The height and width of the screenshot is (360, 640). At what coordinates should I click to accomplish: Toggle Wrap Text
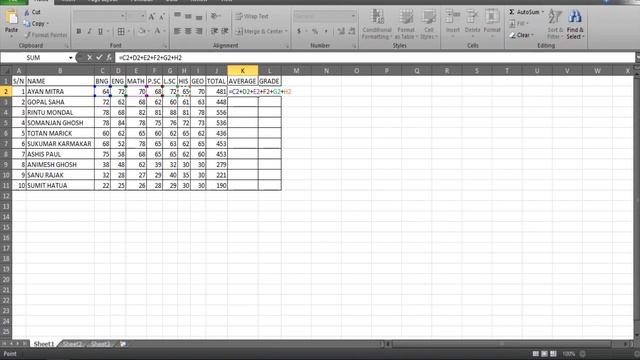coord(252,16)
